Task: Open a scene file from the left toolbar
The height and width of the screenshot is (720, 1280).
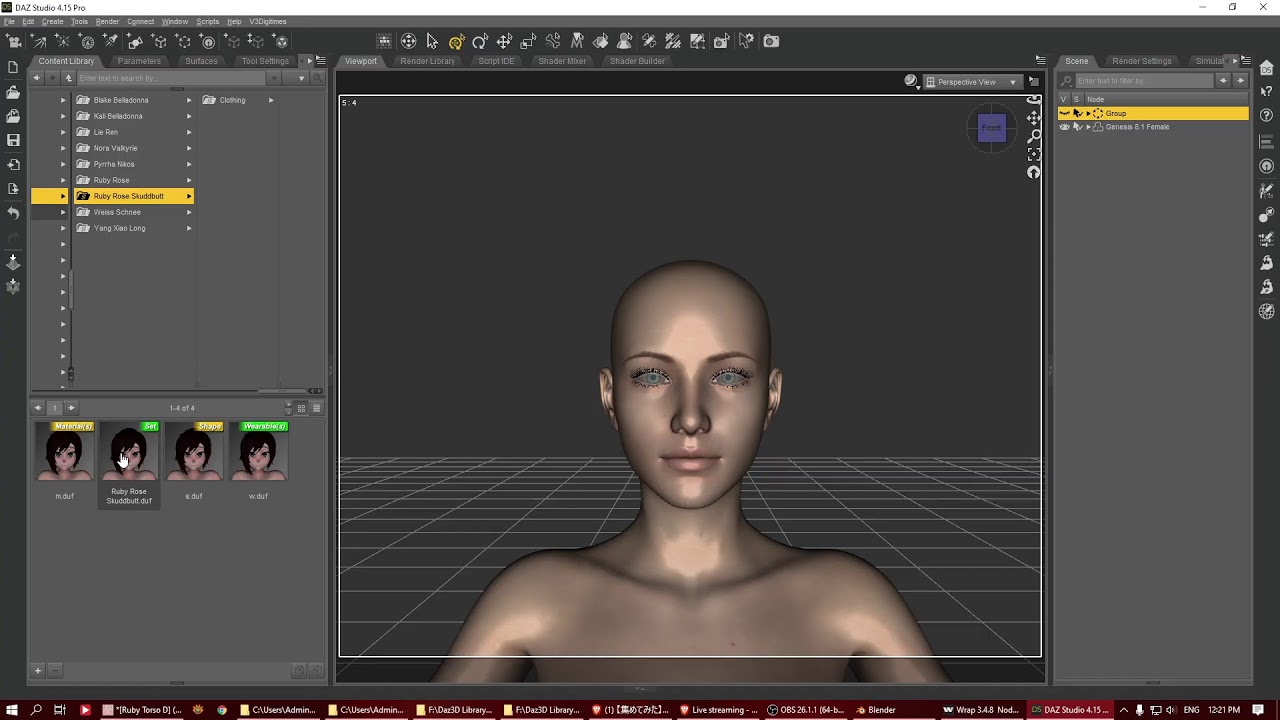Action: 13,92
